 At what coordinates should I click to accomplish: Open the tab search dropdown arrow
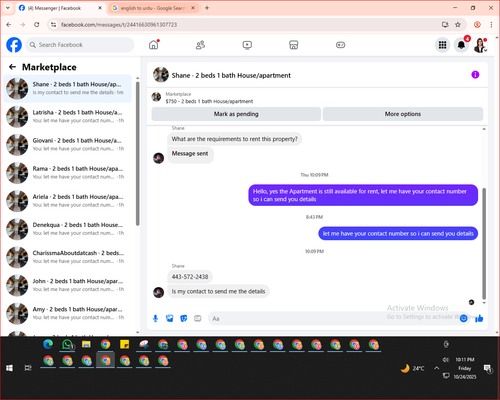coord(8,8)
